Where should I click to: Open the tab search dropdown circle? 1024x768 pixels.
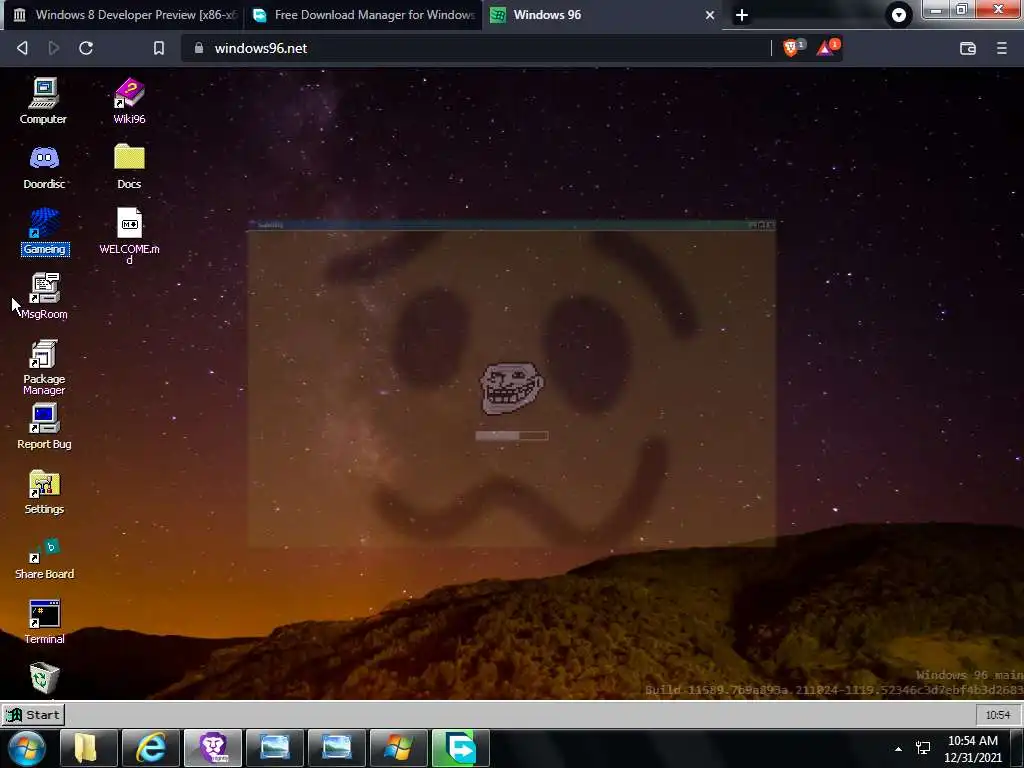pos(899,15)
